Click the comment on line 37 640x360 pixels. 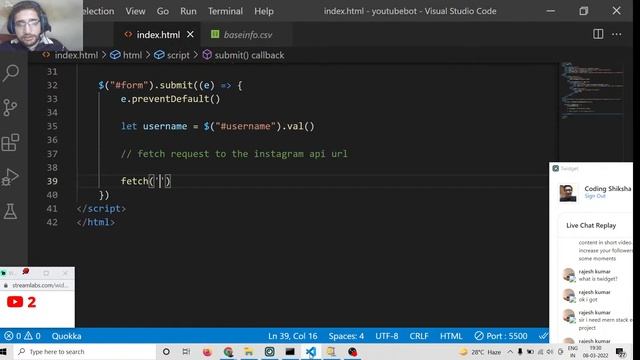234,154
